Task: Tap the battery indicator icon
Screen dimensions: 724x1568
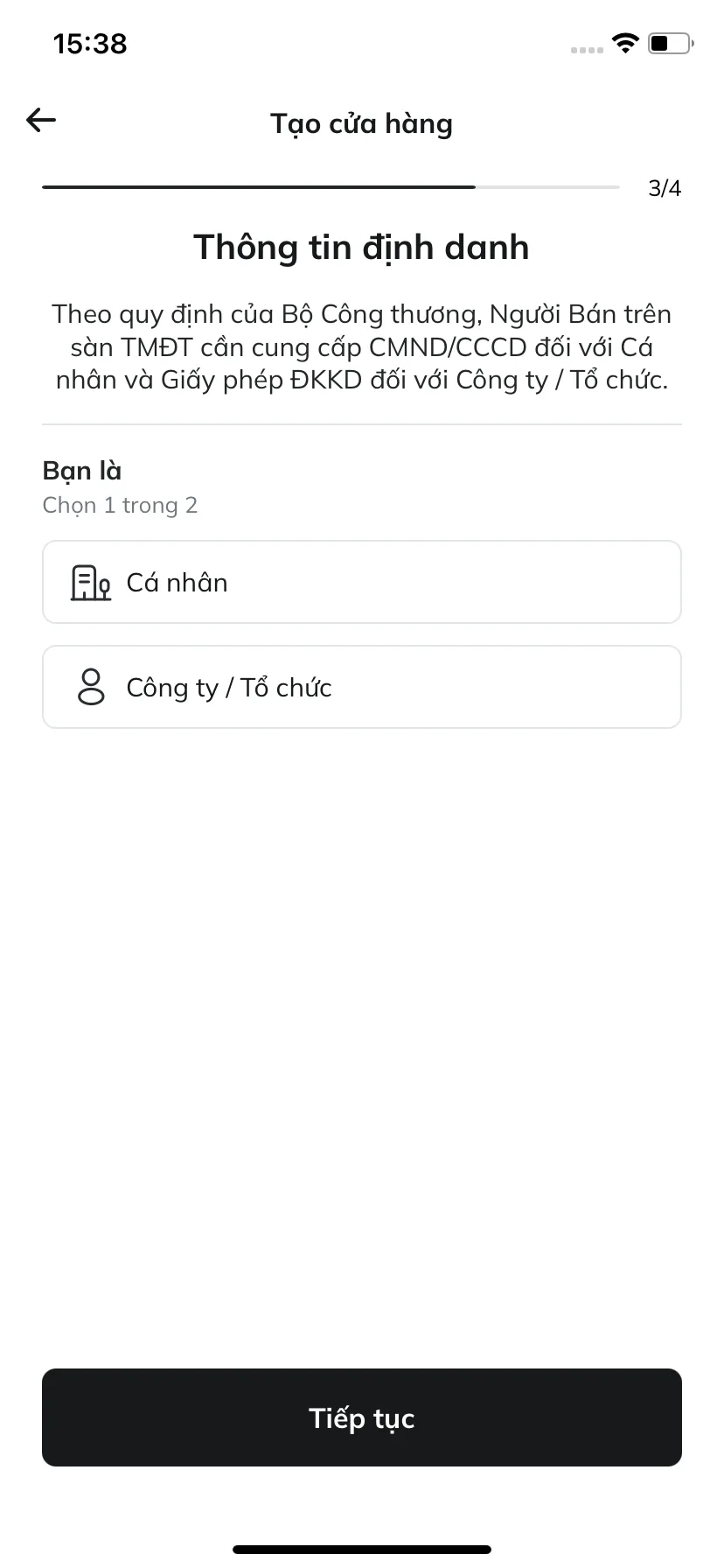Action: [x=671, y=43]
